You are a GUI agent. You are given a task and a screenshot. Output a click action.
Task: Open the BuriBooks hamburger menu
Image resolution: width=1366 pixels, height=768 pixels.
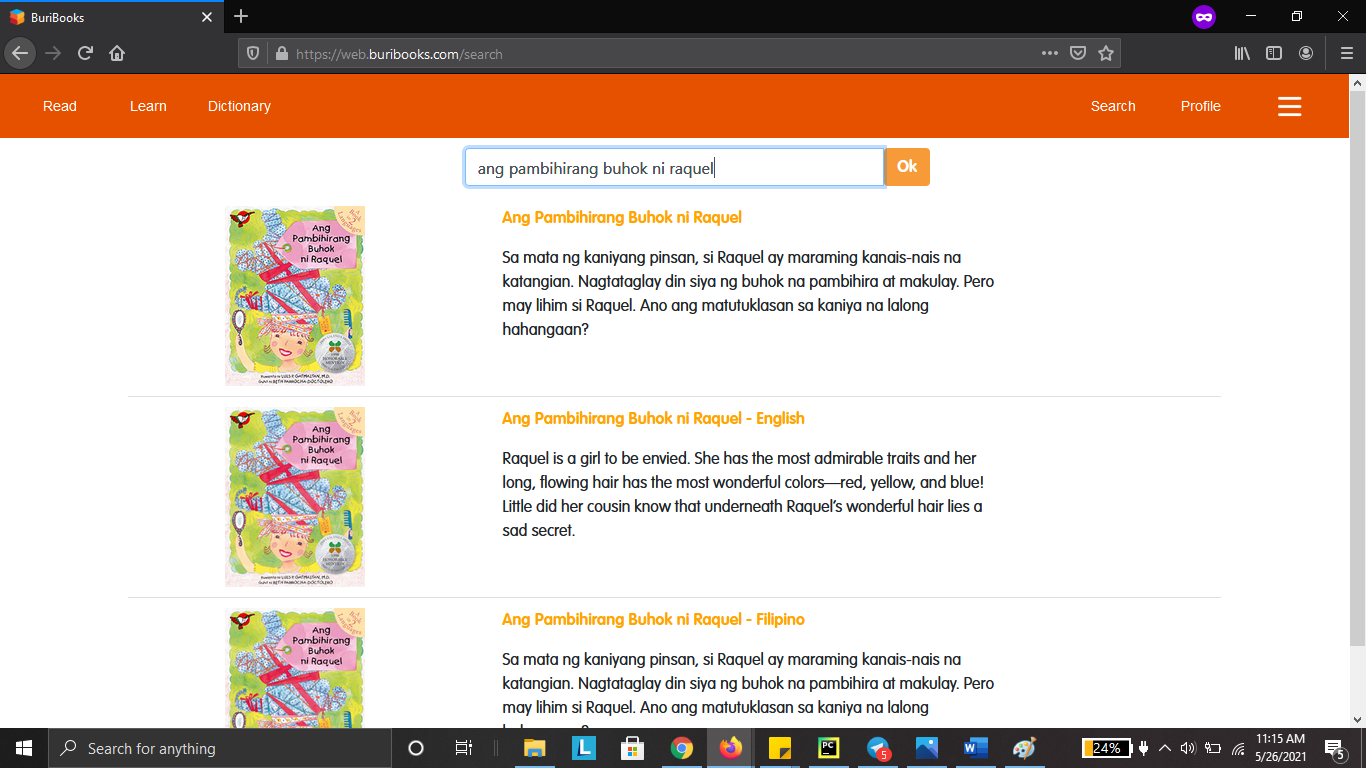click(x=1290, y=106)
